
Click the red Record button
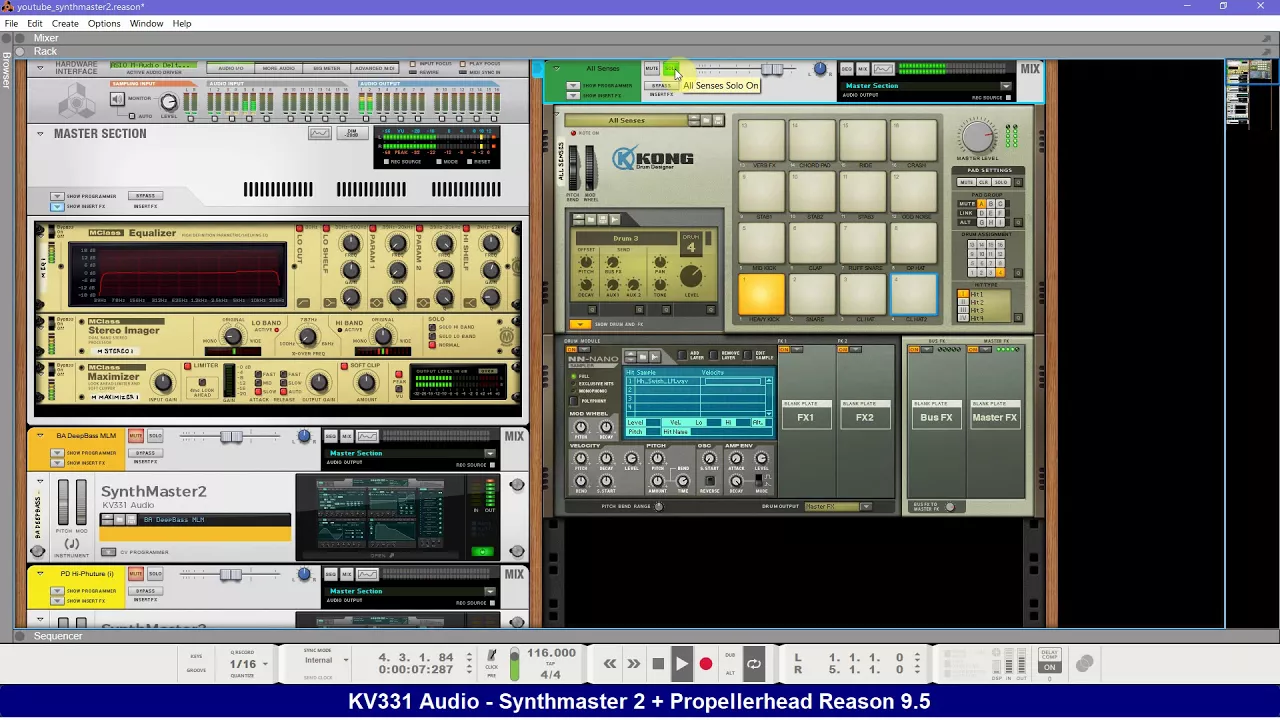(x=706, y=664)
